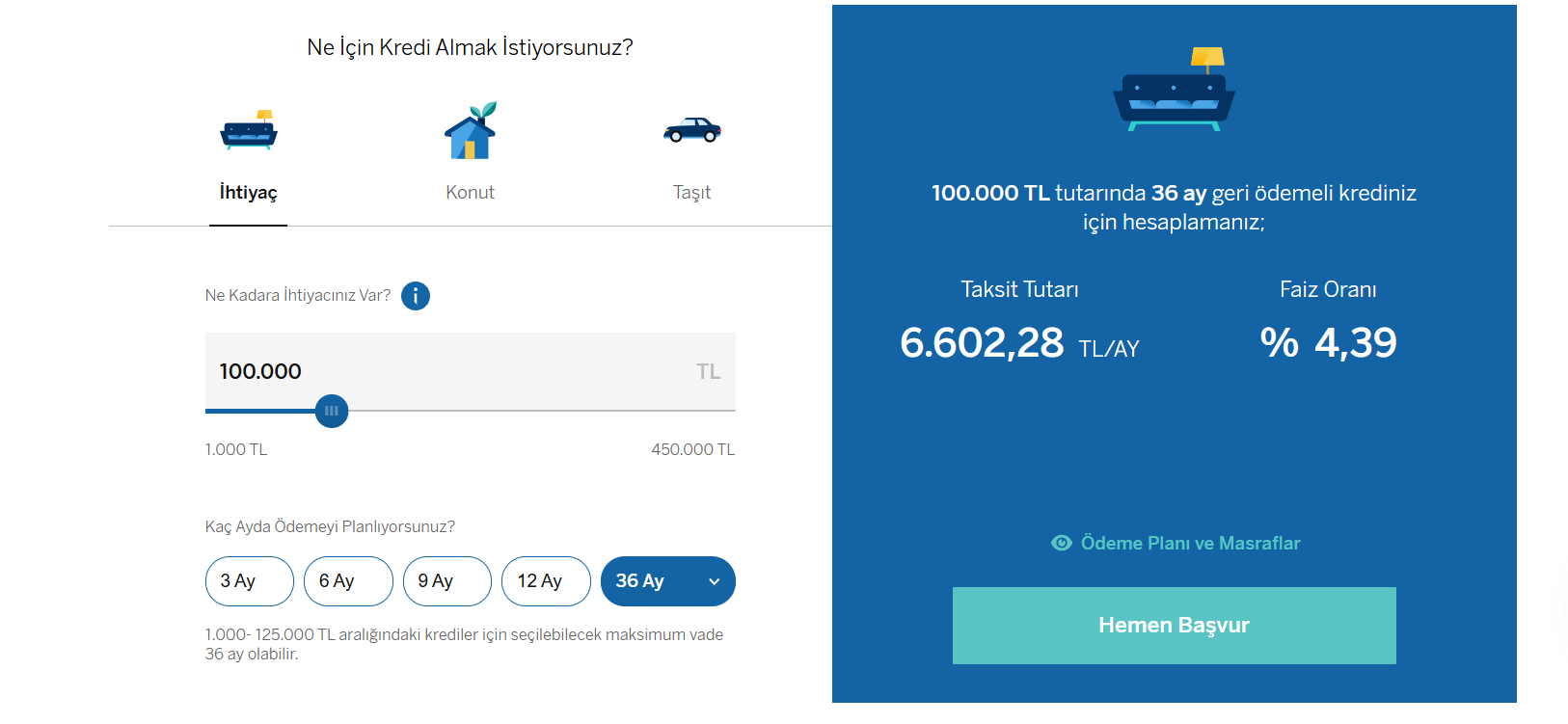Screen dimensions: 1568x724
Task: Switch to the Konut tab
Action: click(470, 193)
